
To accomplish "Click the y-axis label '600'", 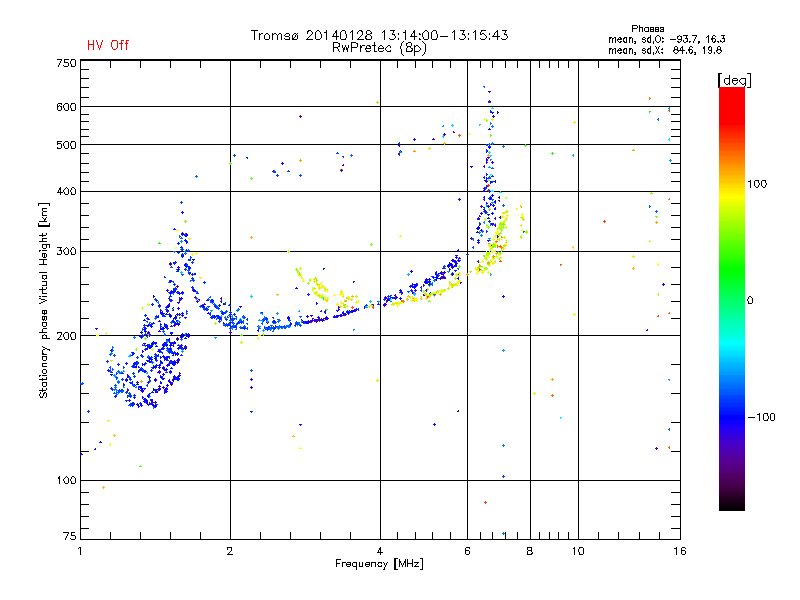I will coord(66,107).
